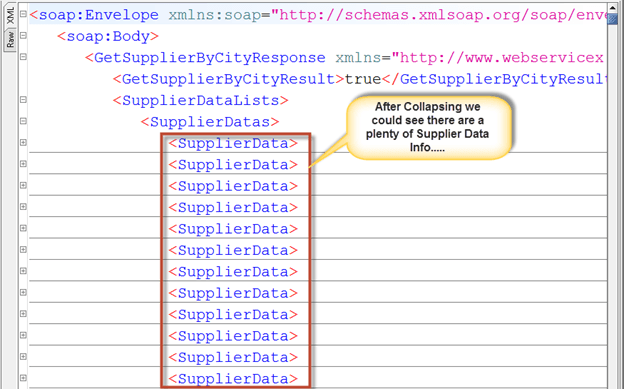Click the scrollbar up arrow
The width and height of the screenshot is (624, 389).
(612, 8)
